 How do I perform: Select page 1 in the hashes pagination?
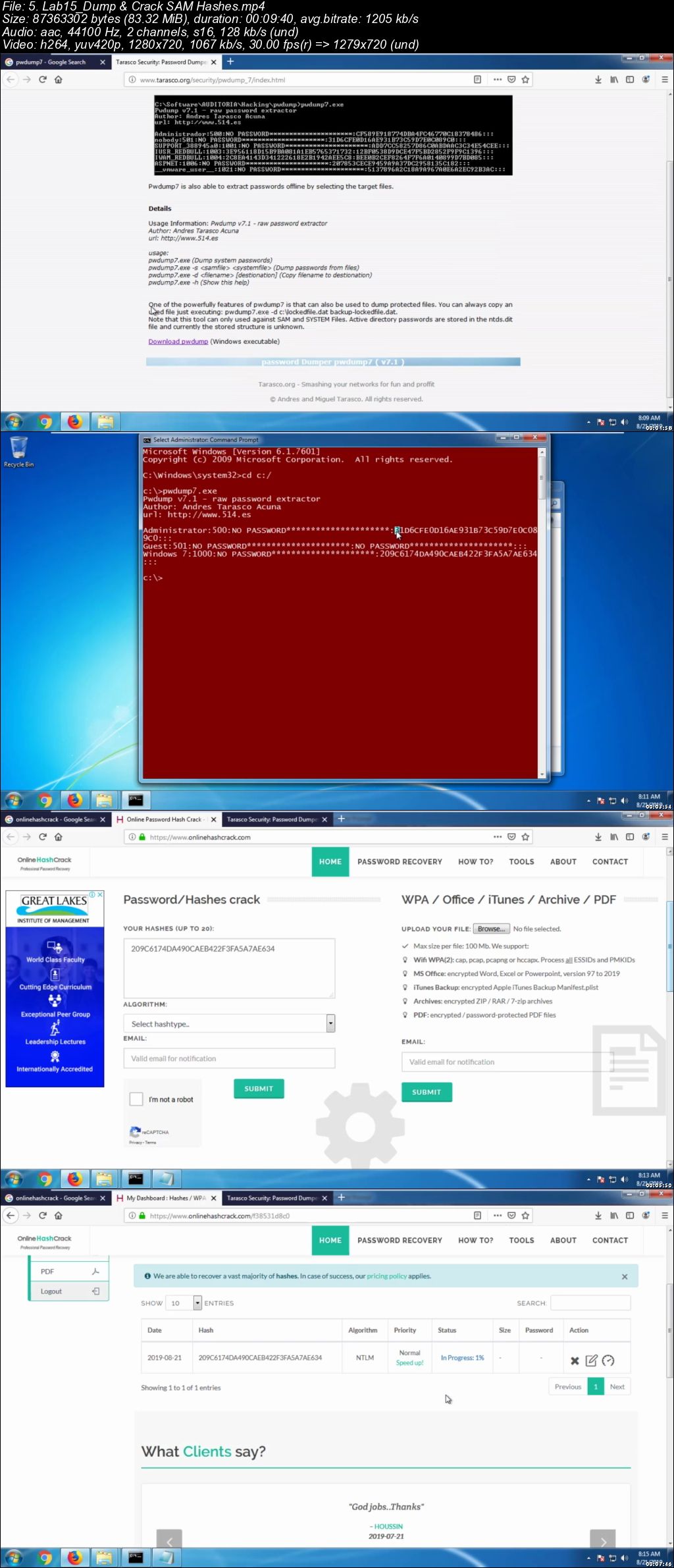(x=596, y=1387)
